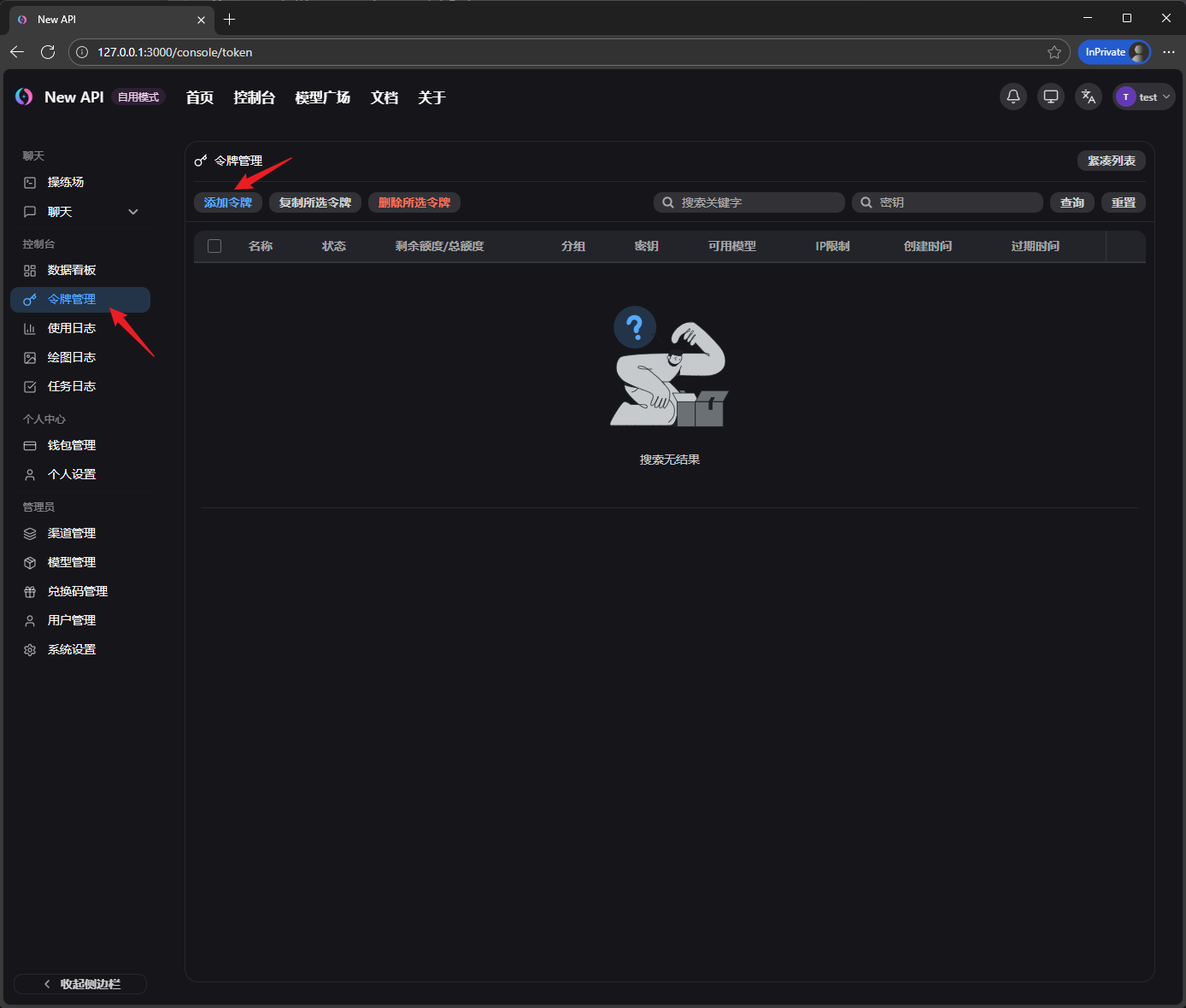This screenshot has width=1186, height=1008.
Task: Click the bookmark star icon in address bar
Action: click(1054, 52)
